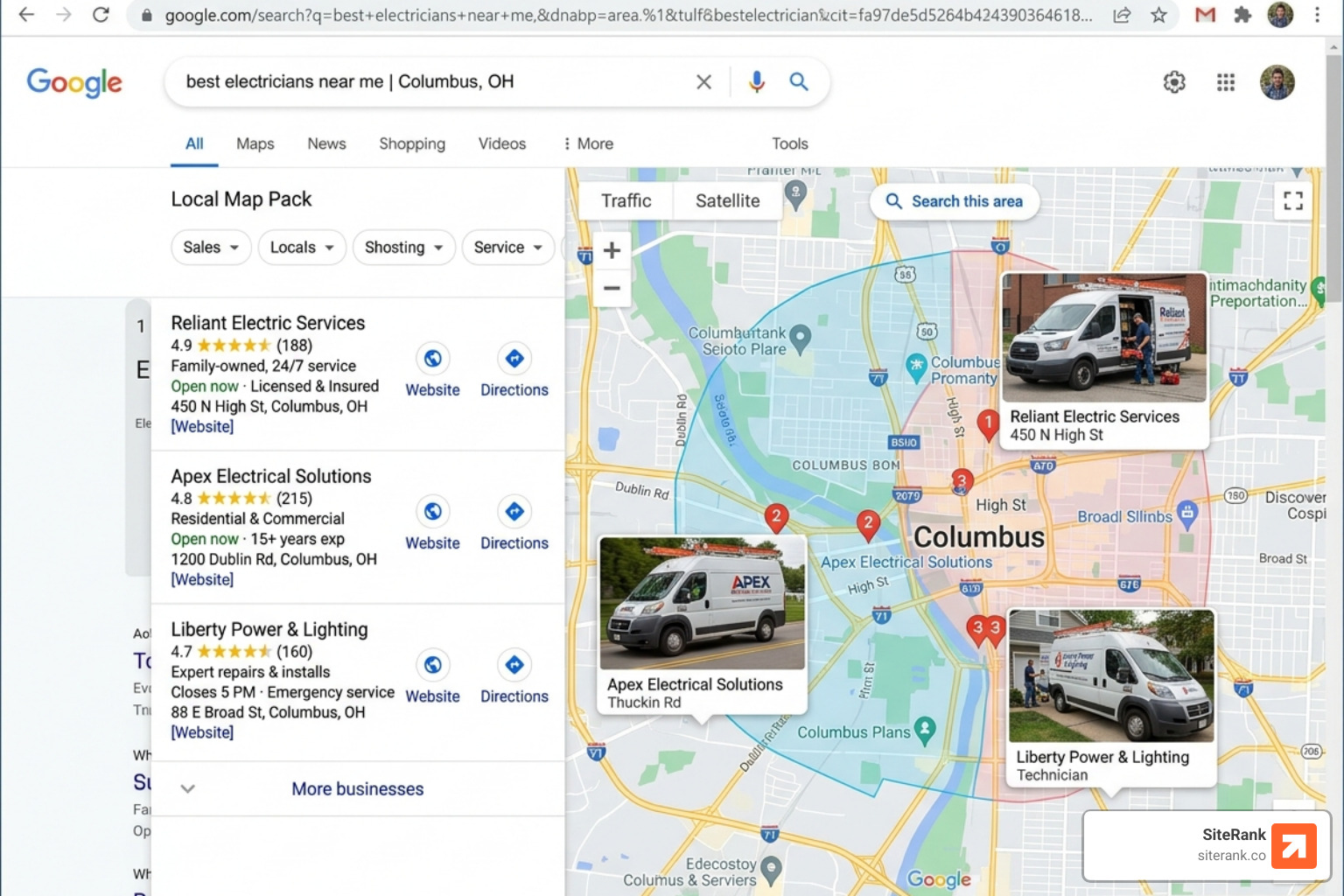Click the SiteRank siterank.co badge
This screenshot has height=896, width=1344.
pos(1207,846)
